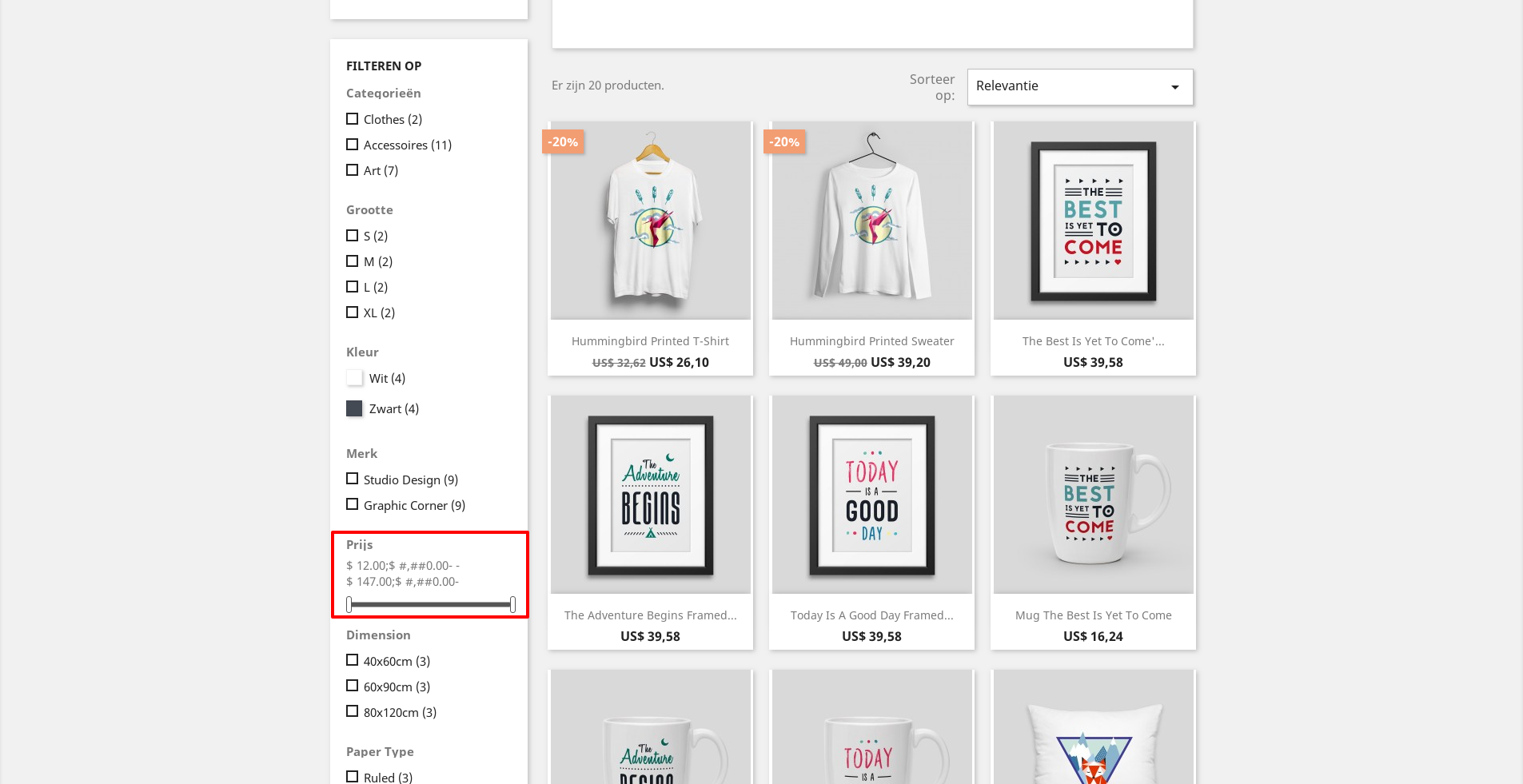Check the Ruled paper type filter
The width and height of the screenshot is (1523, 784).
[352, 777]
